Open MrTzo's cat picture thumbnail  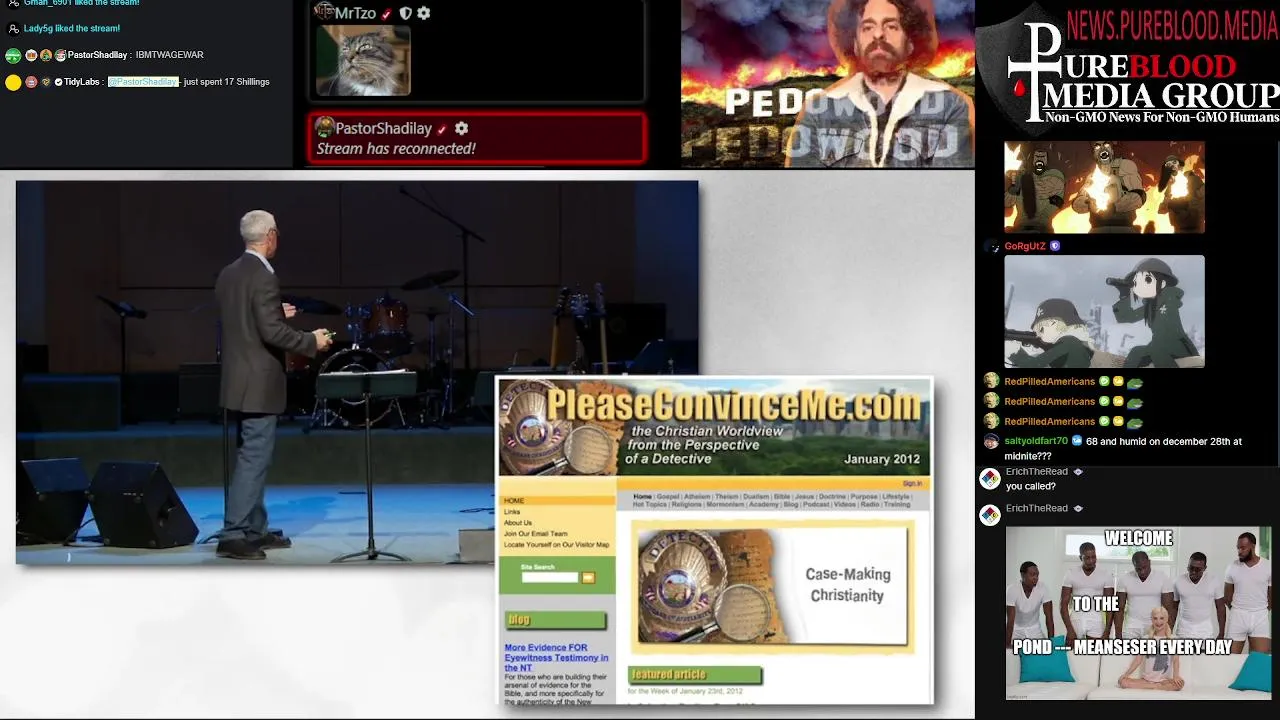(x=363, y=61)
